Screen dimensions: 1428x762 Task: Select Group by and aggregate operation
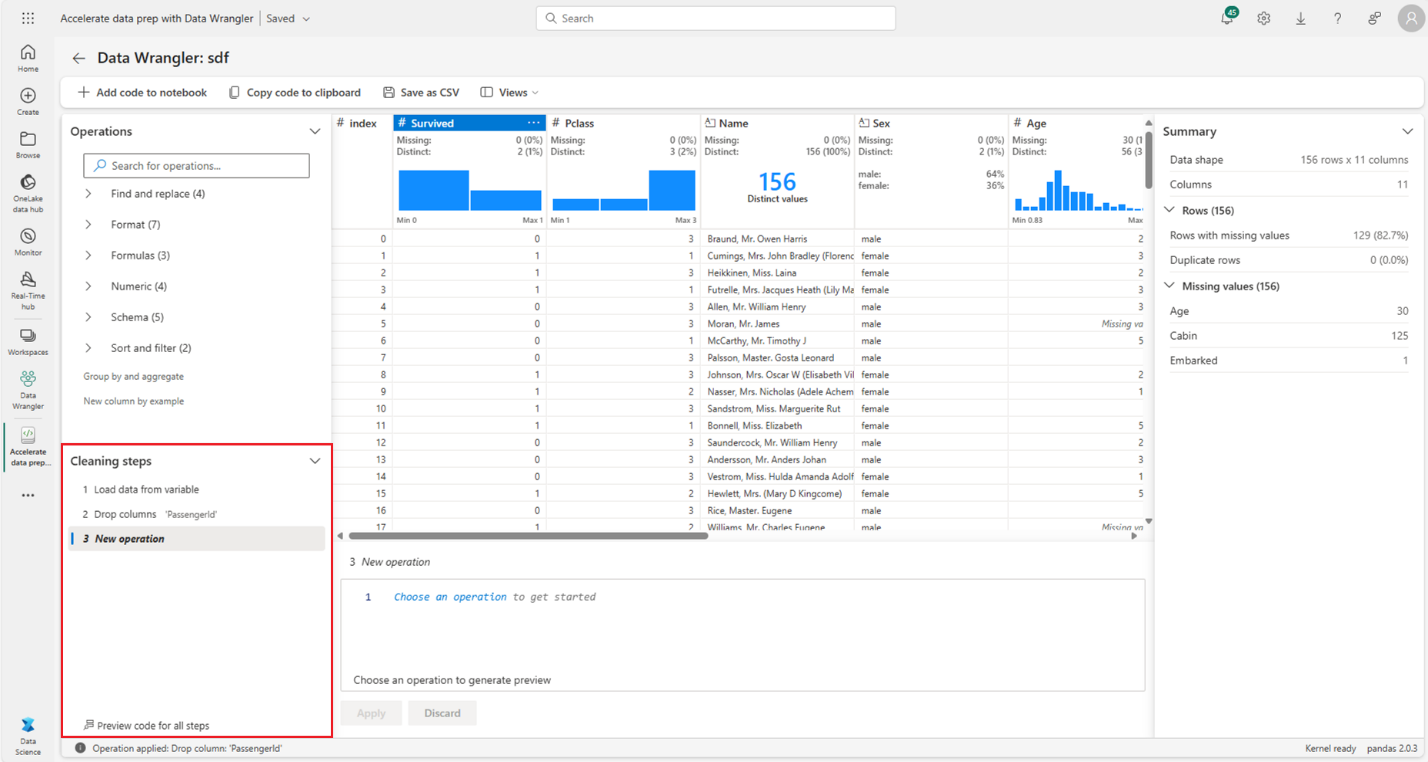[133, 377]
